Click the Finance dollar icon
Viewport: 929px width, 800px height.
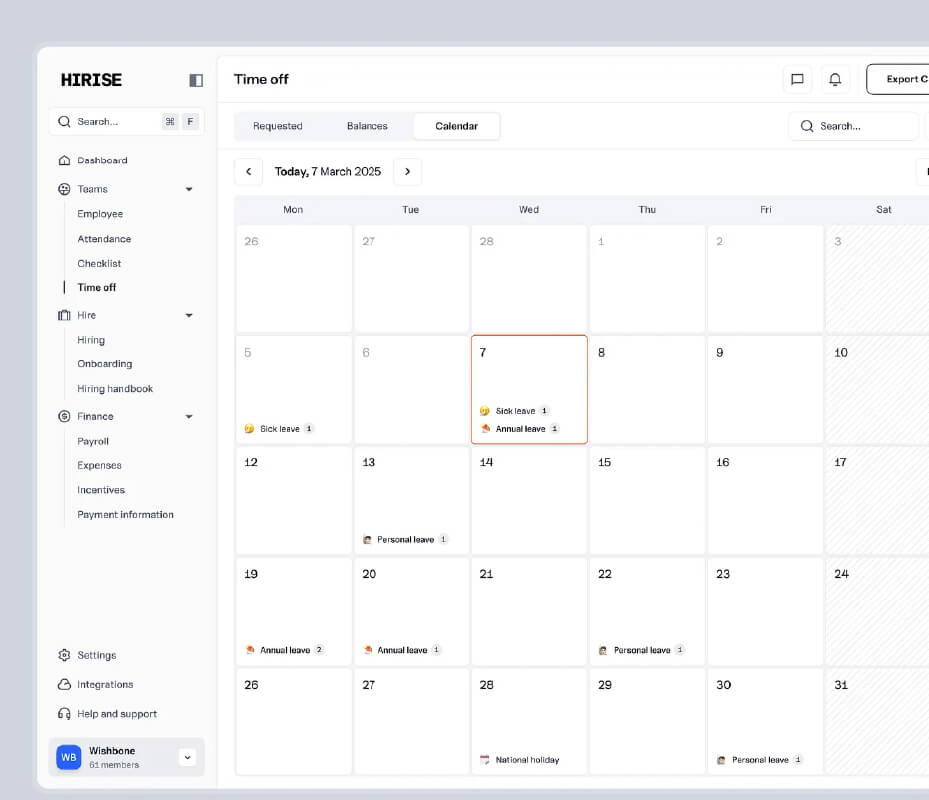click(64, 416)
